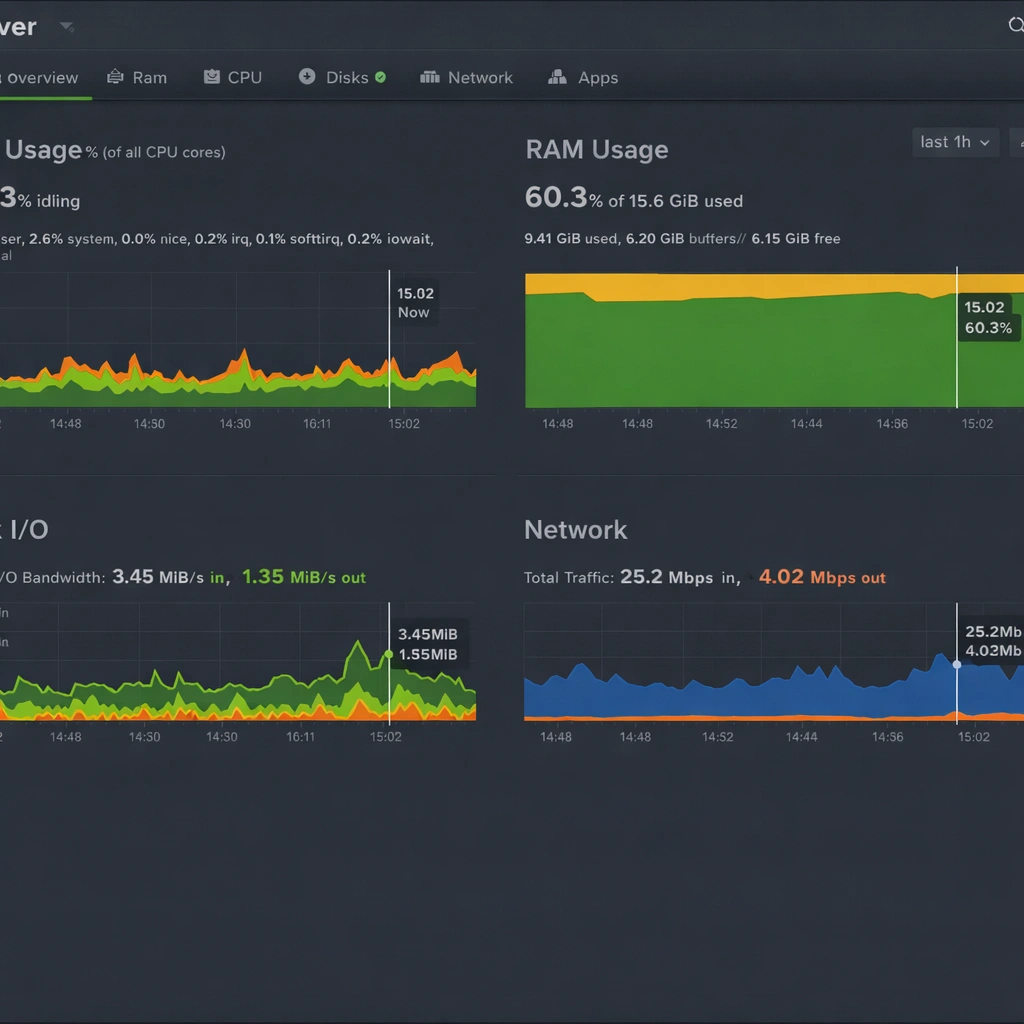Image resolution: width=1024 pixels, height=1024 pixels.
Task: Open the Network tab label
Action: tap(480, 78)
